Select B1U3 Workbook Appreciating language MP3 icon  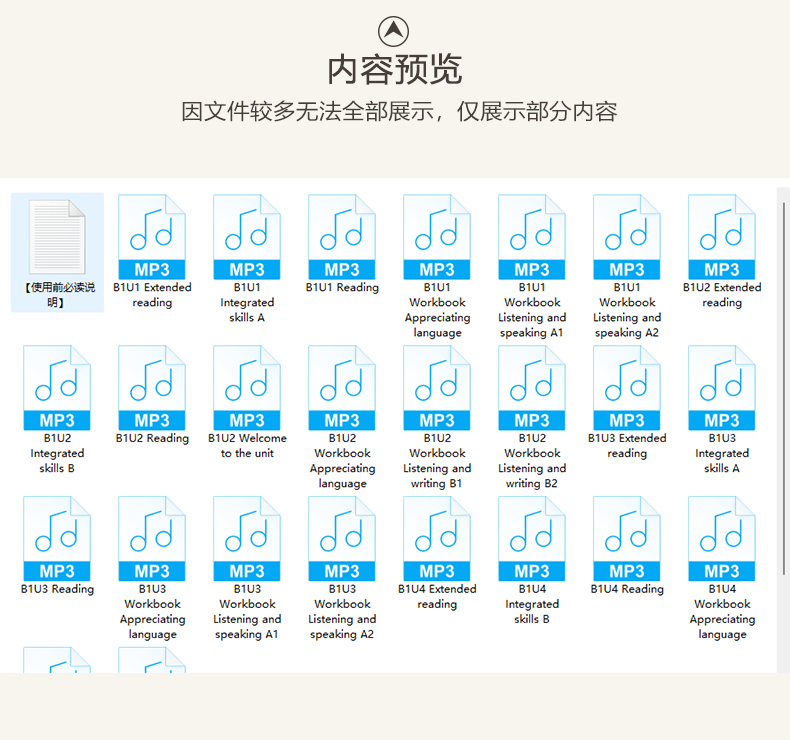[x=152, y=539]
